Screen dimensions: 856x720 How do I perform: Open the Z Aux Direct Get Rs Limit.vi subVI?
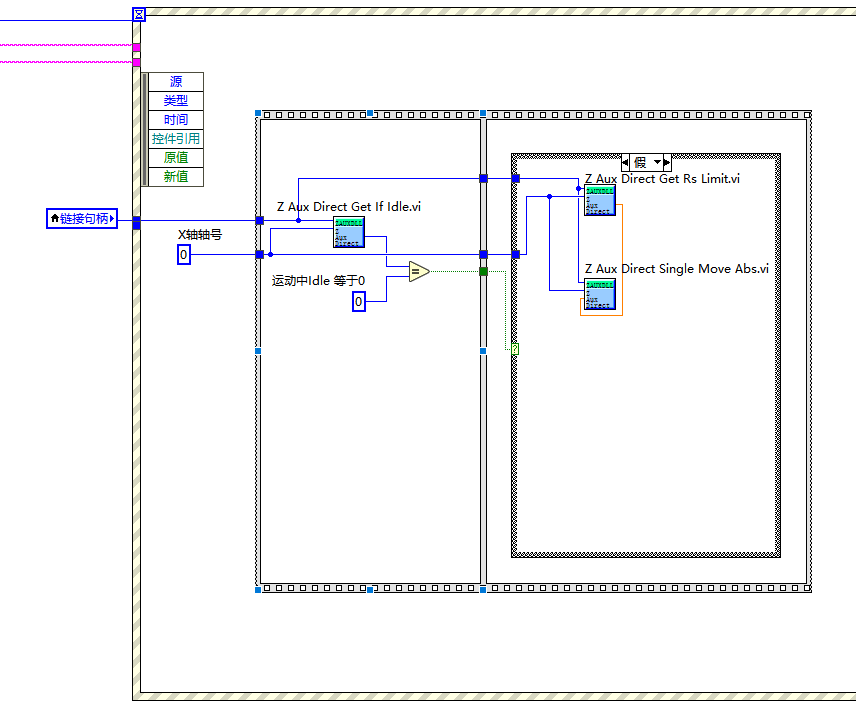[599, 198]
